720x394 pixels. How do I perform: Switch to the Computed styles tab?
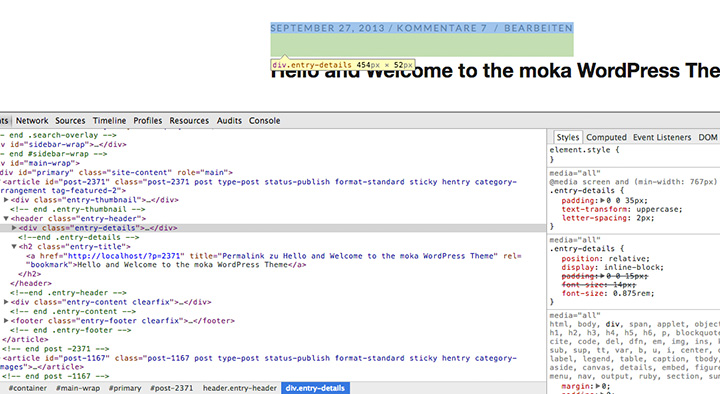(606, 137)
